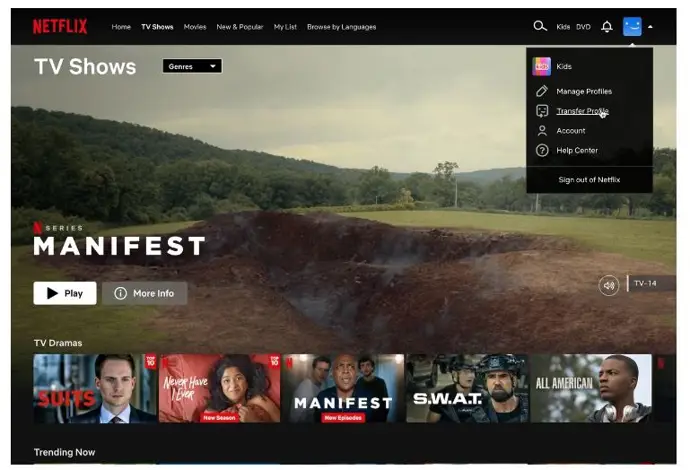690x470 pixels.
Task: Open the S.W.A.T. thumbnail
Action: (x=467, y=389)
